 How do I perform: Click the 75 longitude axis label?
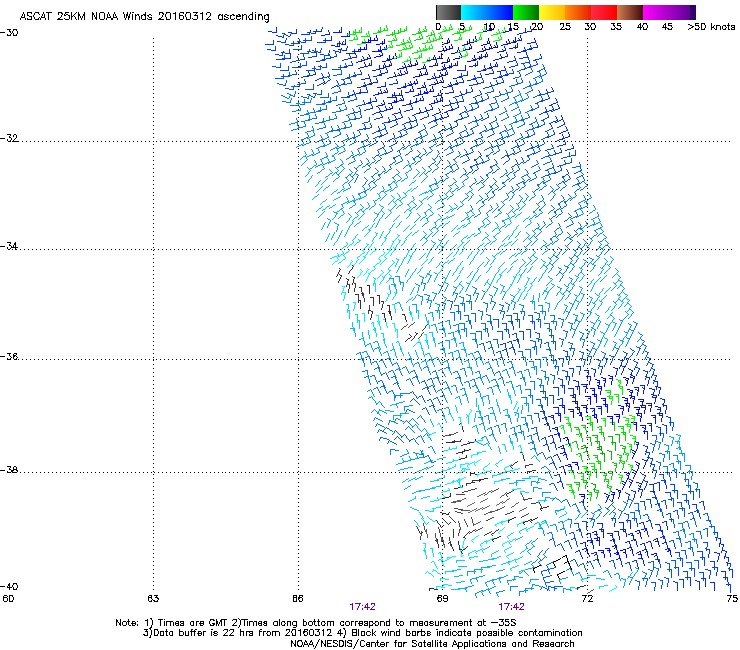pyautogui.click(x=732, y=599)
